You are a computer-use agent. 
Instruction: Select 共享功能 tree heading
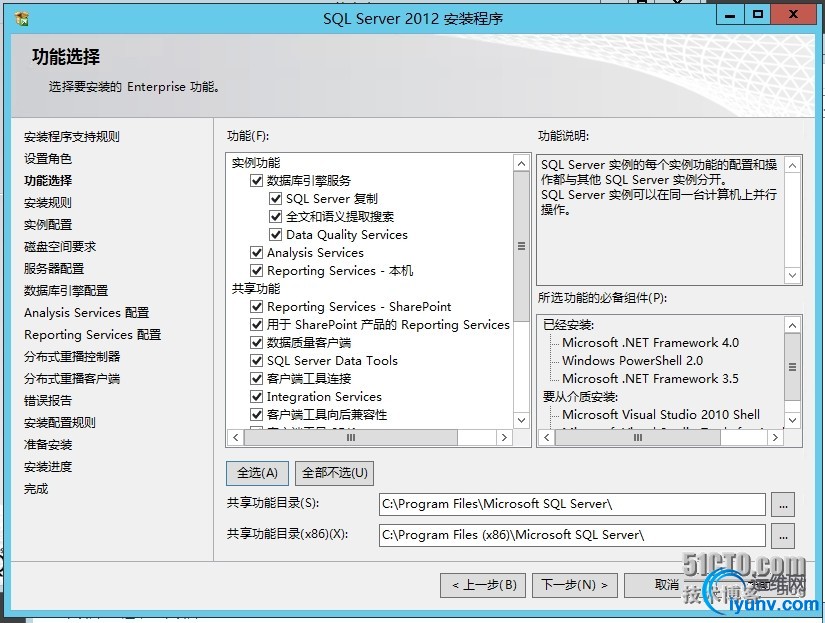(x=256, y=288)
